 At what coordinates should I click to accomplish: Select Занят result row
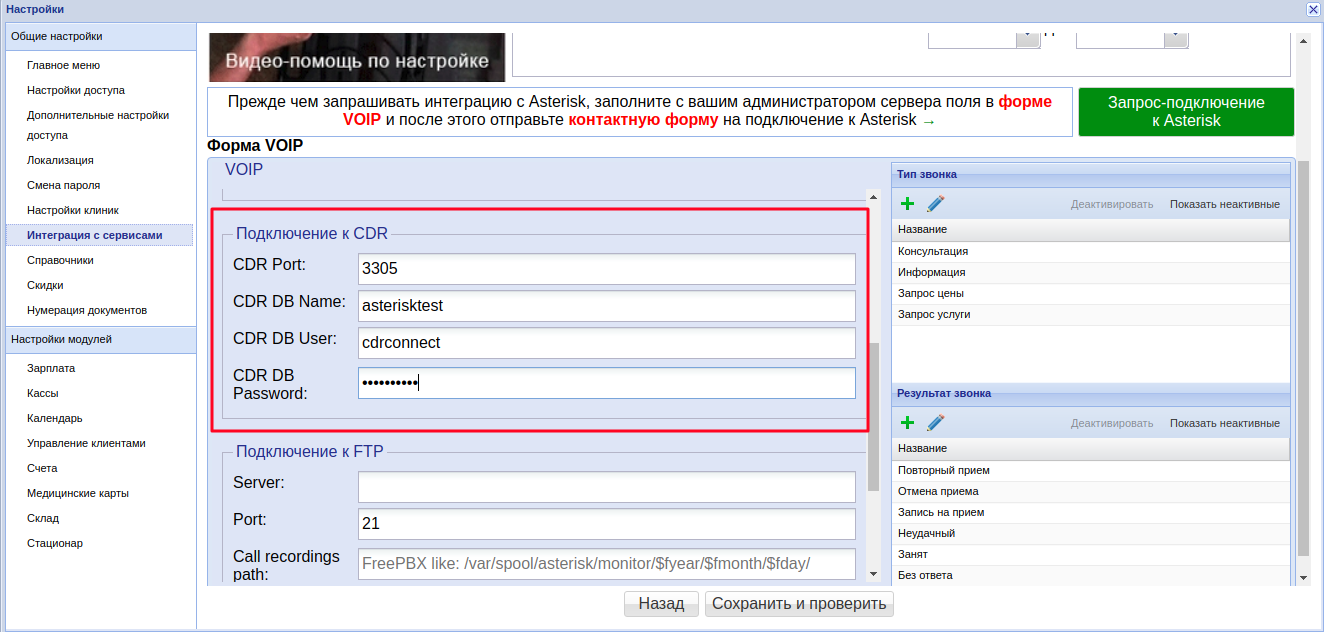pos(1091,554)
